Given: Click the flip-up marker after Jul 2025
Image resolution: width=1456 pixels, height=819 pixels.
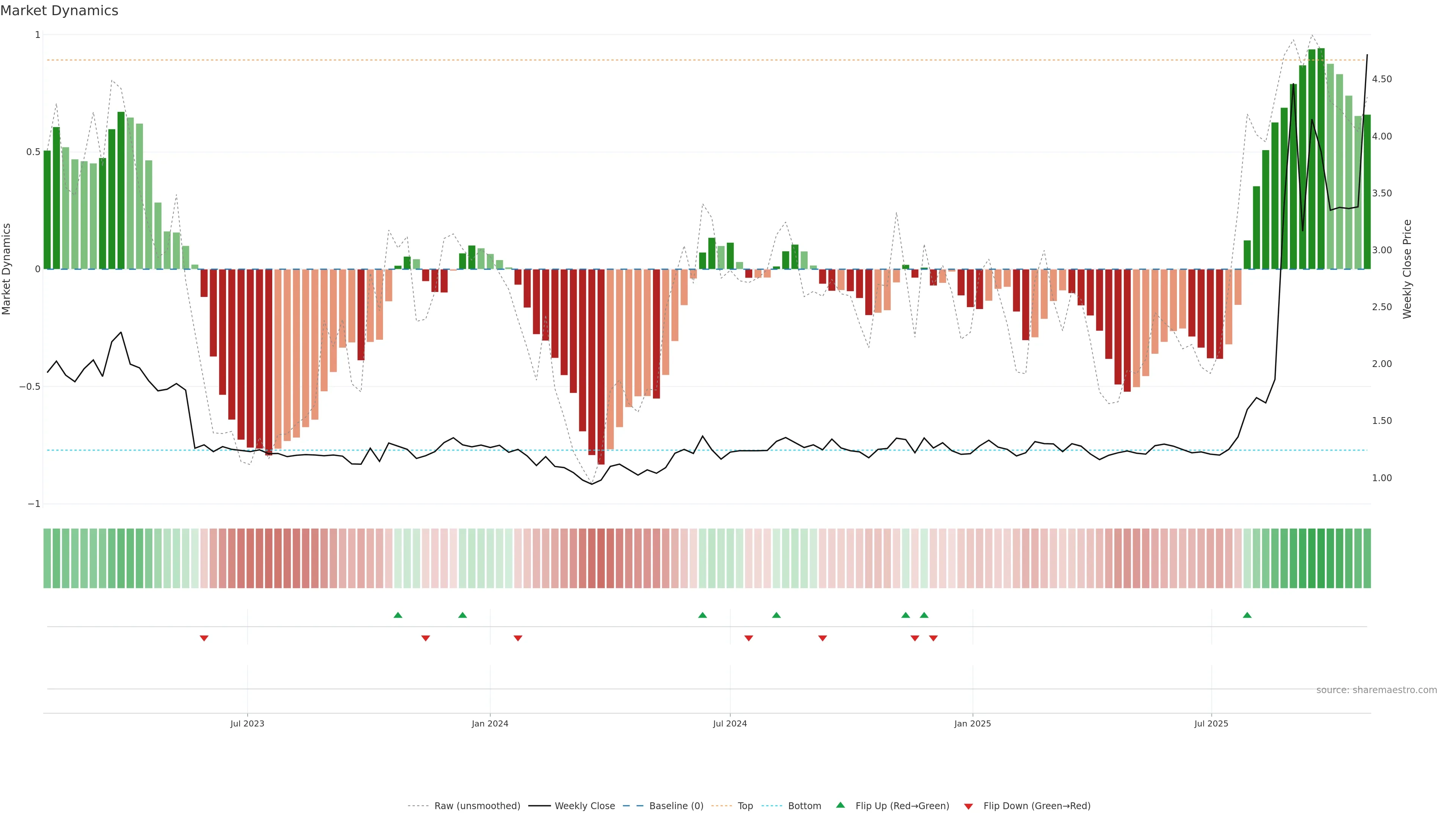Looking at the screenshot, I should 1247,615.
